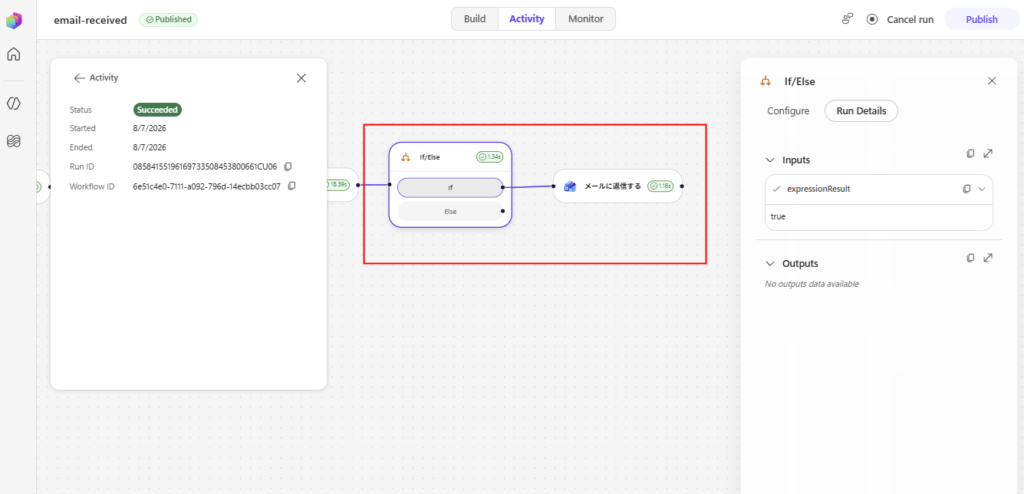Open the Run Details tab
Screen dimensions: 1024x494
861,111
